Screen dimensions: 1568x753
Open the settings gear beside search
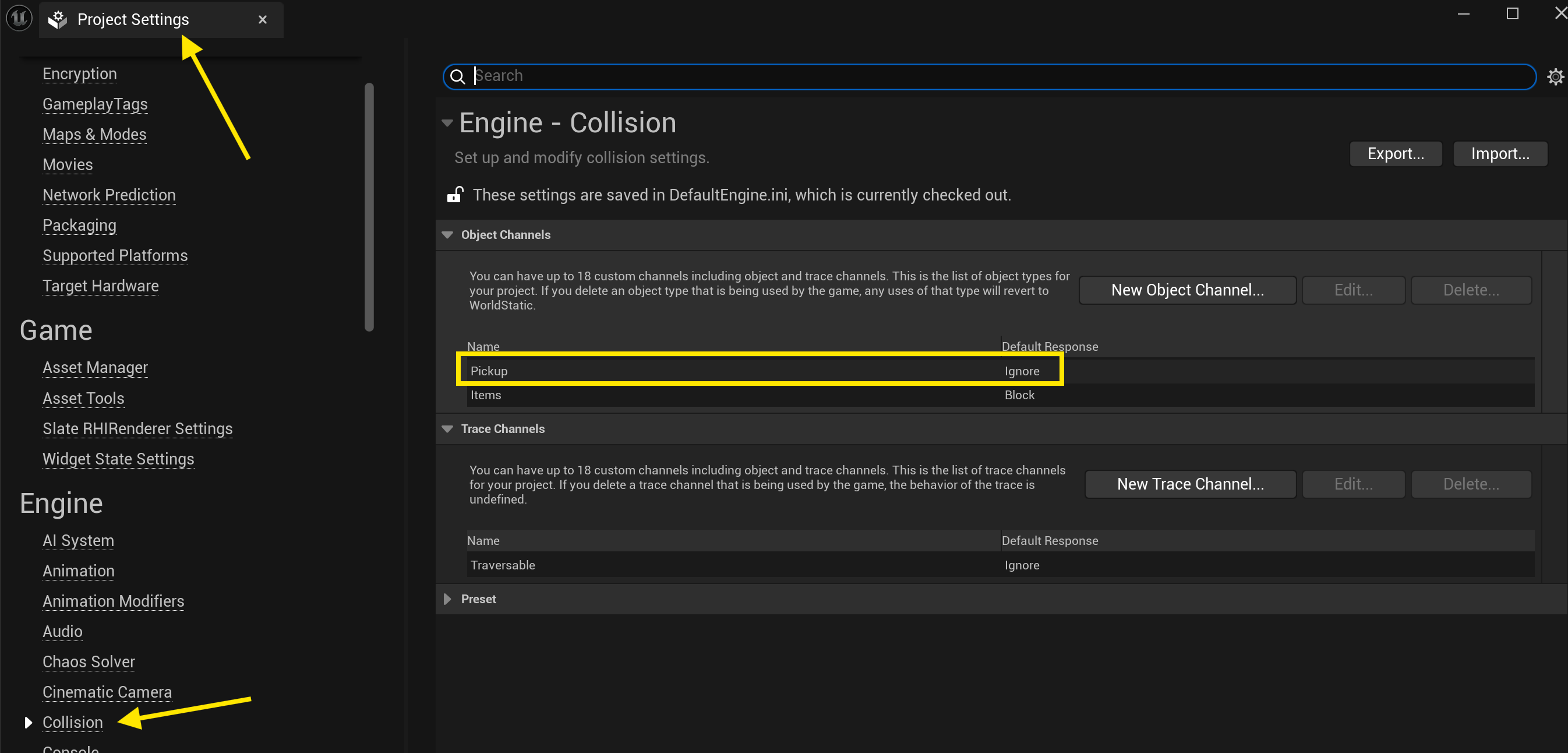pyautogui.click(x=1555, y=77)
